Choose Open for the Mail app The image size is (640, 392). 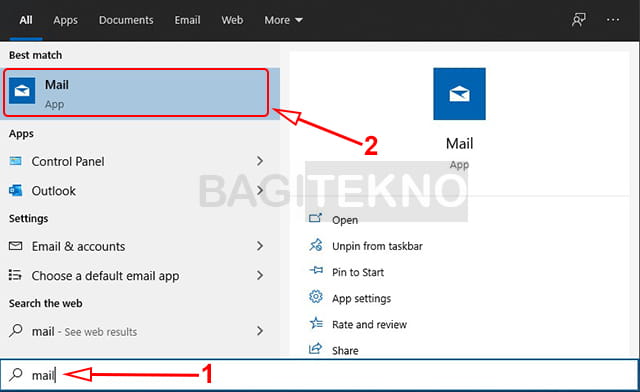(x=345, y=220)
